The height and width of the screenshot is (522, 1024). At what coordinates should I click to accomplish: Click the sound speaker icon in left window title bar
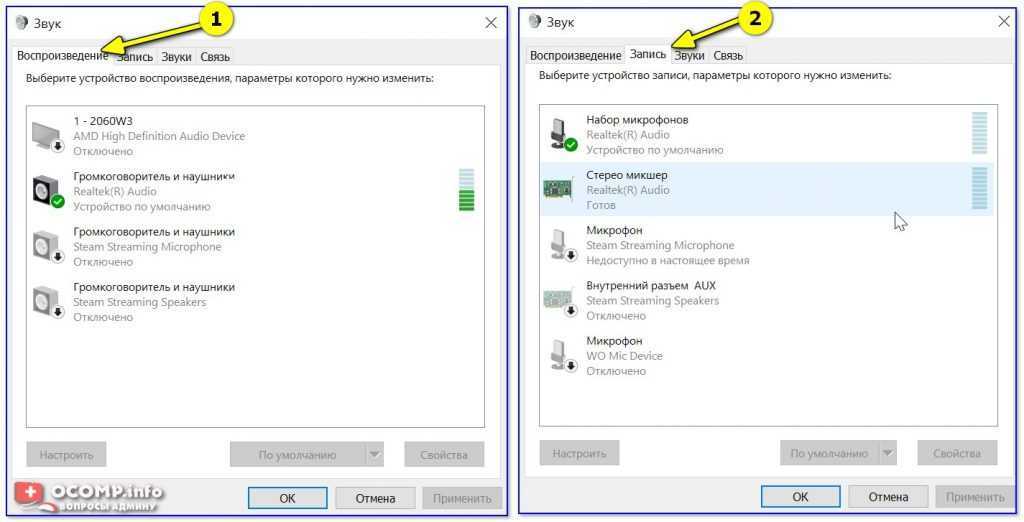pyautogui.click(x=22, y=23)
